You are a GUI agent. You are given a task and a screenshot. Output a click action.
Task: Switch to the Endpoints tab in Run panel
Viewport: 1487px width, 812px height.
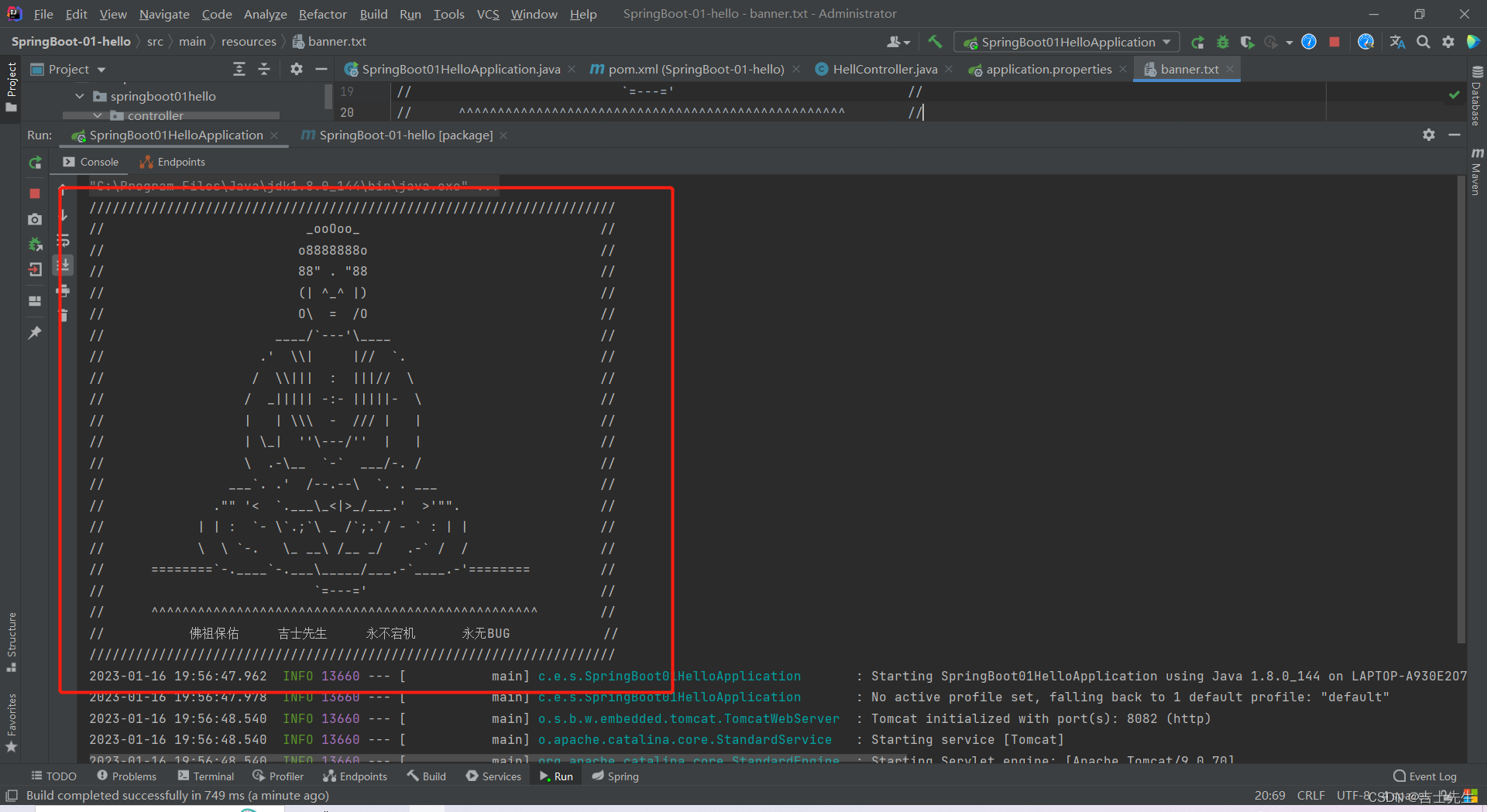click(173, 162)
